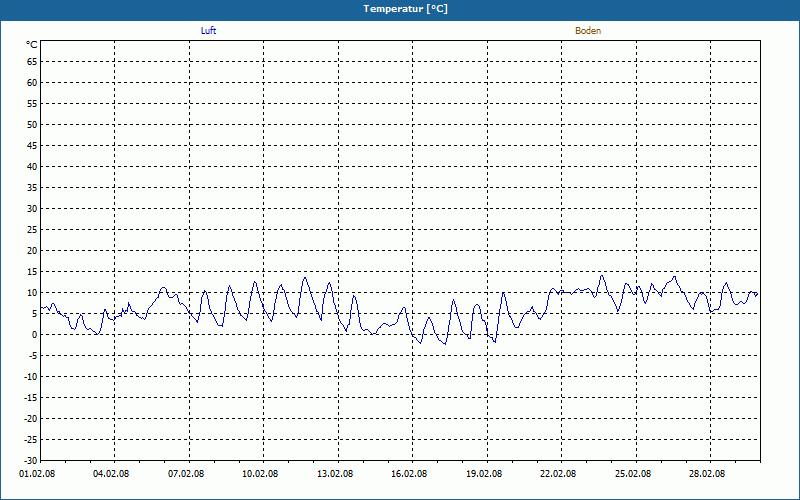The height and width of the screenshot is (500, 800).
Task: Click the 50 value on temperature axis
Action: 32,124
